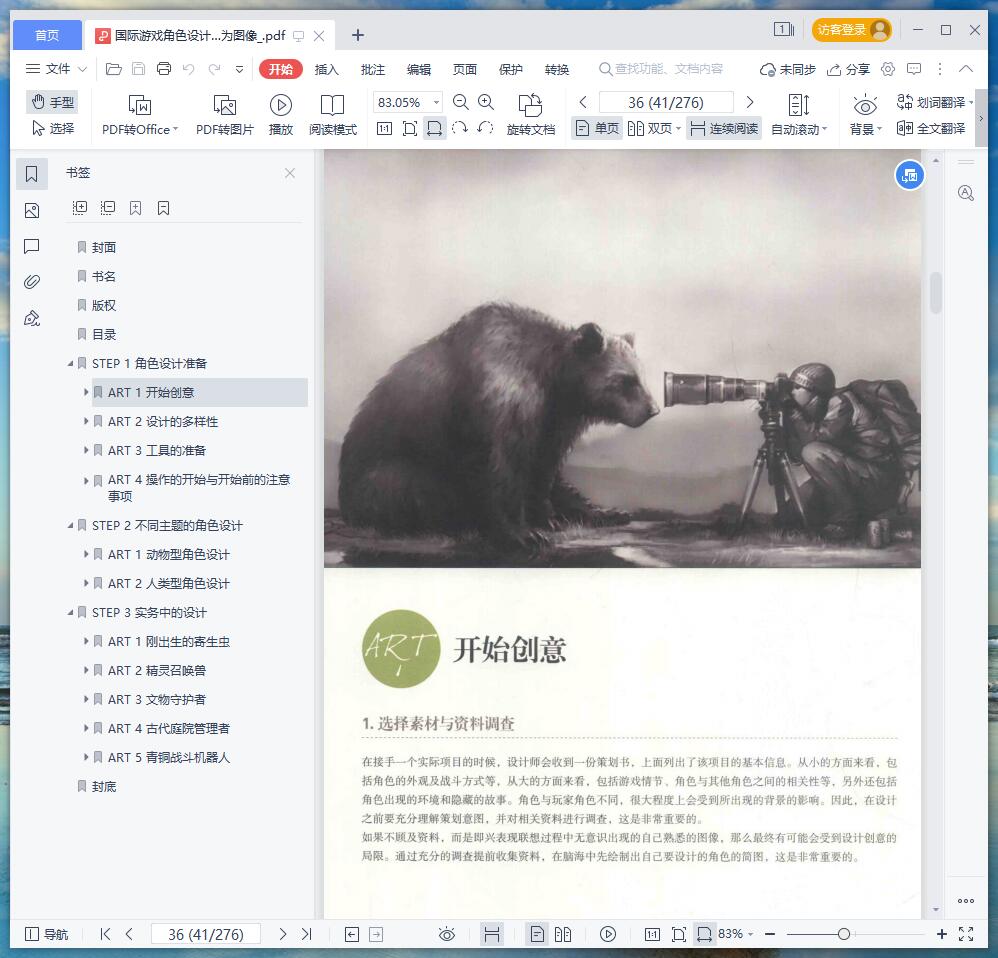Close the bookmarks panel
The height and width of the screenshot is (958, 998).
click(x=290, y=173)
